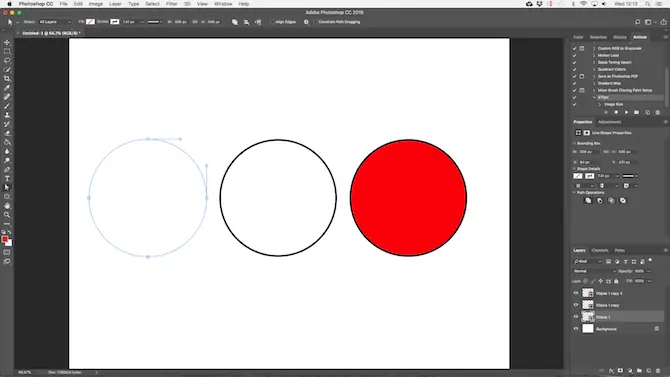Delete action with Actions panel trash icon
Screen dimensions: 670x377
658,112
